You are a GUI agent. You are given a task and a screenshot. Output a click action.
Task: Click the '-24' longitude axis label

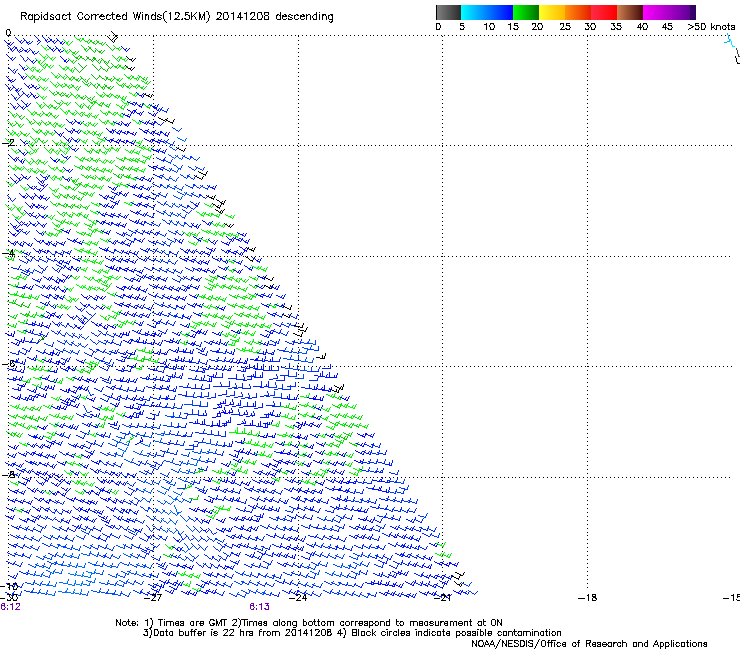tap(298, 598)
